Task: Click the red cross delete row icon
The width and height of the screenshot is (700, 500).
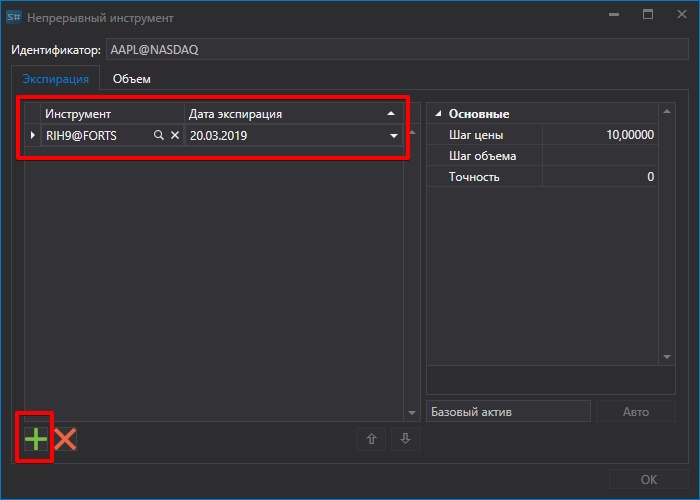Action: click(x=65, y=439)
